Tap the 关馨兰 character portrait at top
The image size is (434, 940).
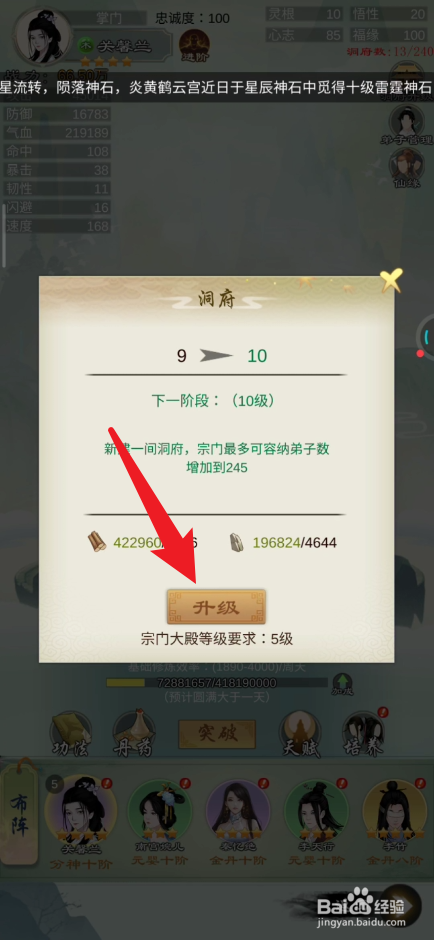point(41,36)
